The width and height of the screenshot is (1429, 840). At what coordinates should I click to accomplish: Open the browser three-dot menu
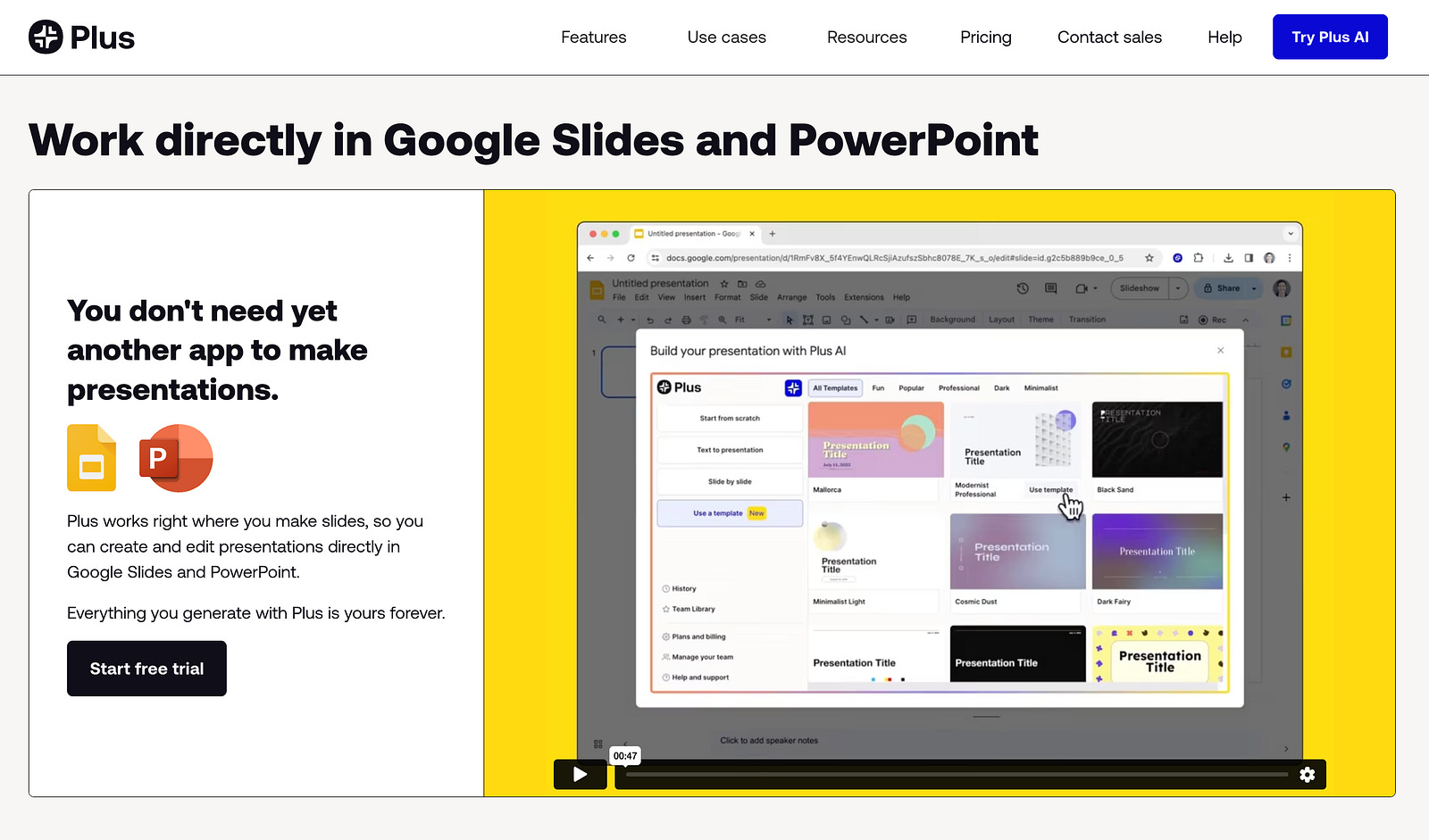point(1290,258)
